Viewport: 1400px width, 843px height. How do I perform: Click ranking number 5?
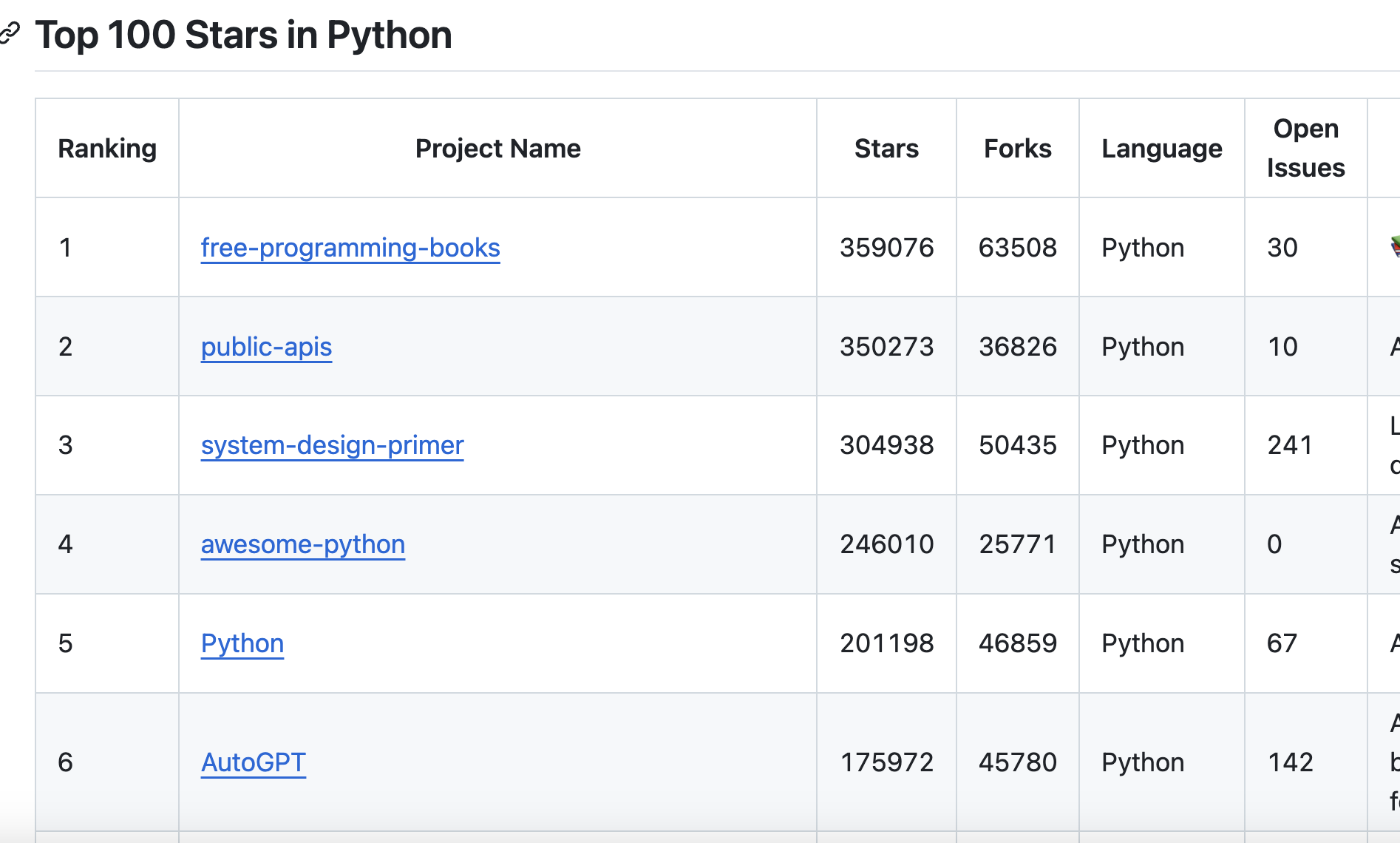click(65, 643)
